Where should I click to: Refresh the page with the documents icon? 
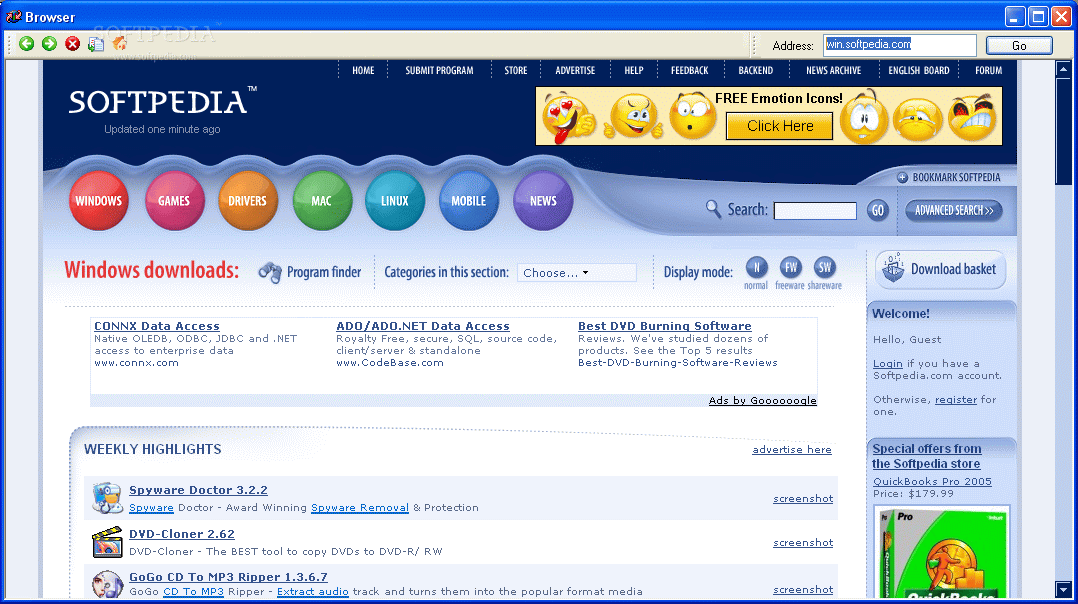[x=96, y=44]
